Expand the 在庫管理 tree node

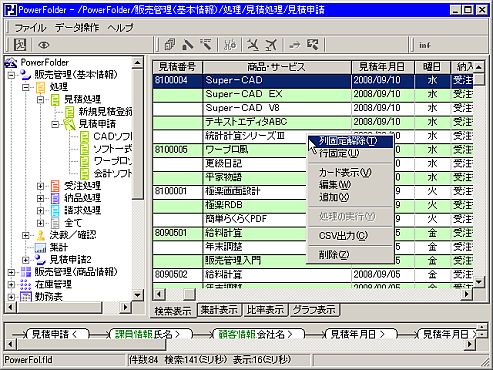point(11,285)
